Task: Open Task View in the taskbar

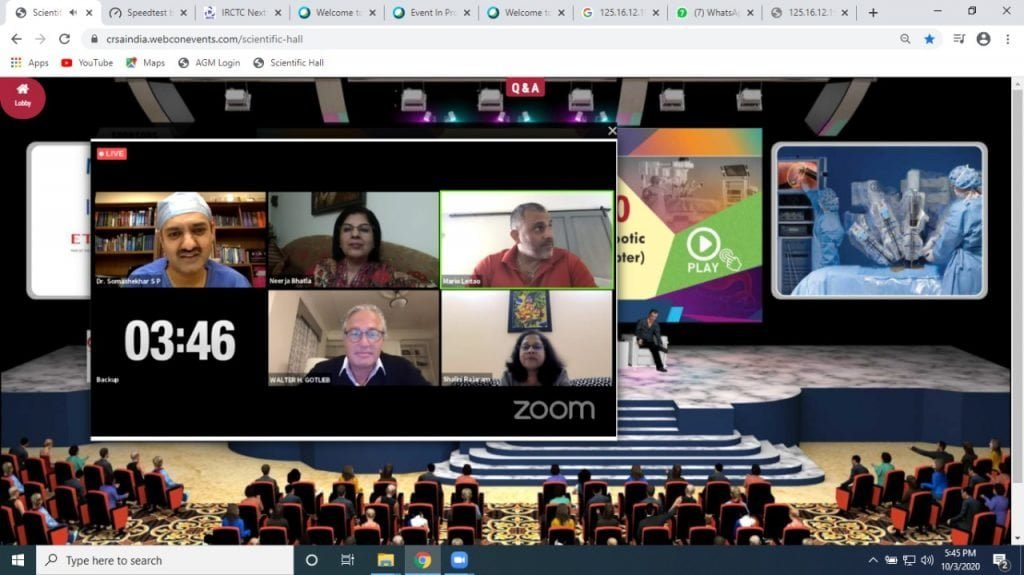Action: coord(347,560)
